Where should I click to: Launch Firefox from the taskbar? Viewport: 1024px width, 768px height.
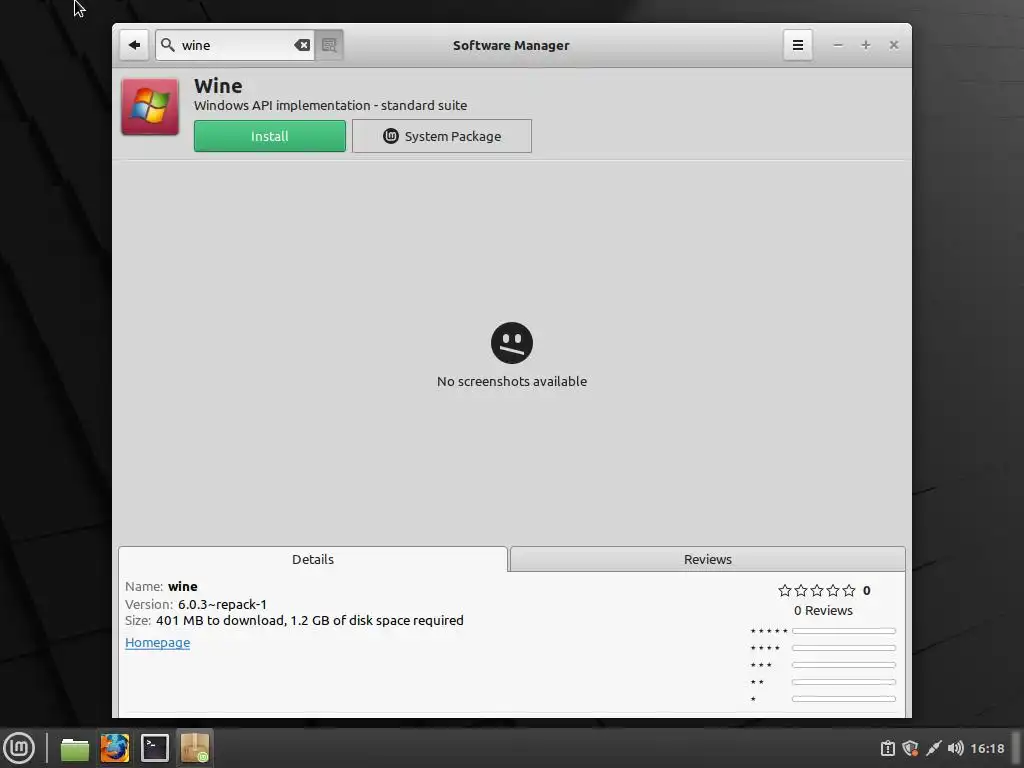[114, 748]
